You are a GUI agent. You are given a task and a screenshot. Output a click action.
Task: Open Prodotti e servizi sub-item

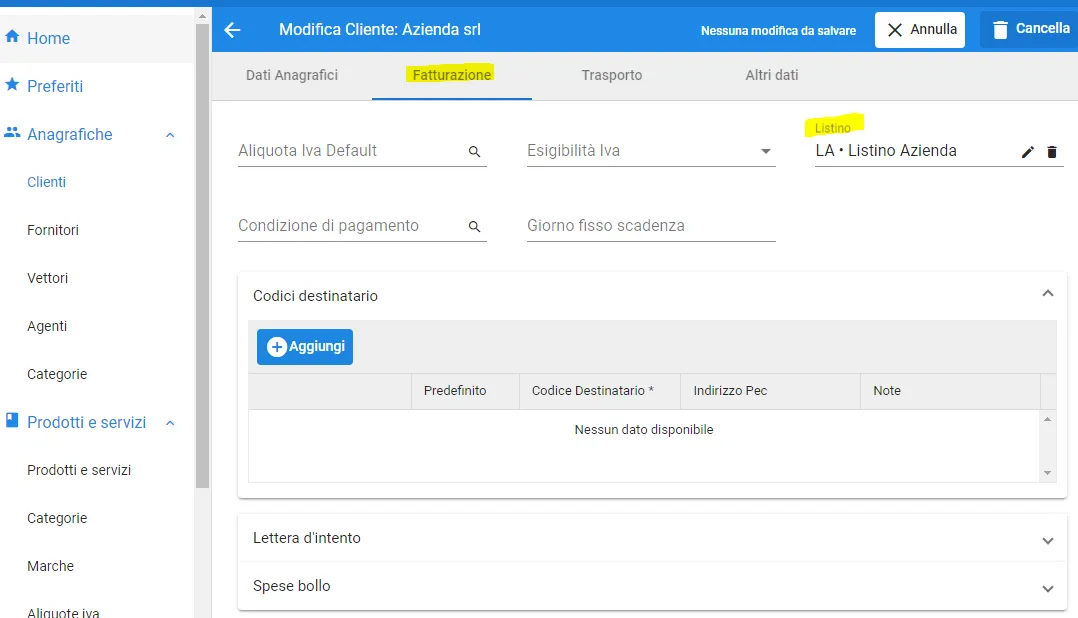78,470
